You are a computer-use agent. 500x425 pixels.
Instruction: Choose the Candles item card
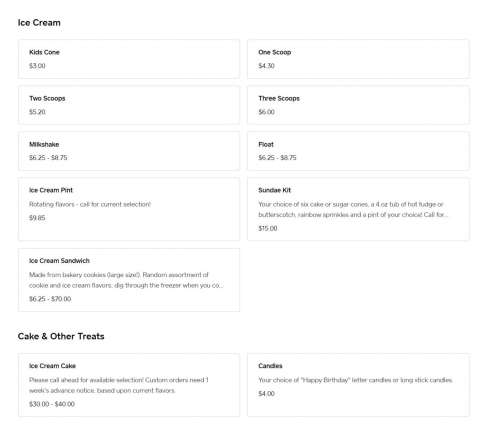point(358,385)
